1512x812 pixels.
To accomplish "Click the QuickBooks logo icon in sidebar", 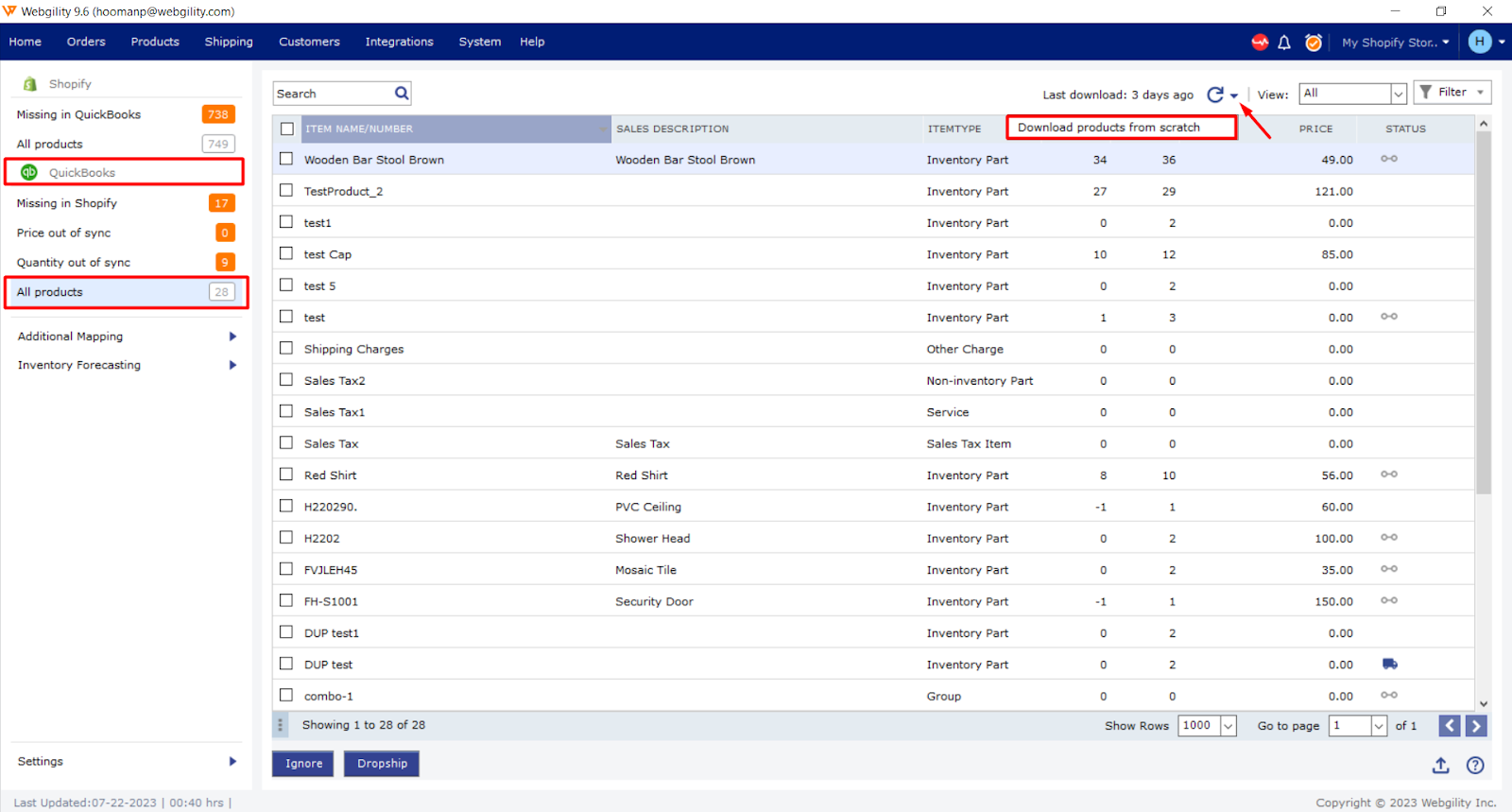I will point(29,172).
